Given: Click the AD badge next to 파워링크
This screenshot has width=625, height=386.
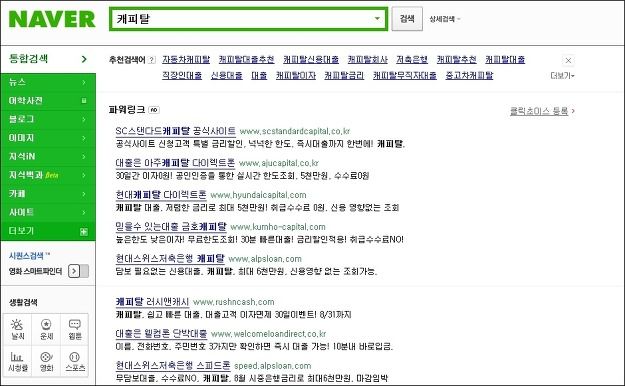Looking at the screenshot, I should click(x=154, y=110).
